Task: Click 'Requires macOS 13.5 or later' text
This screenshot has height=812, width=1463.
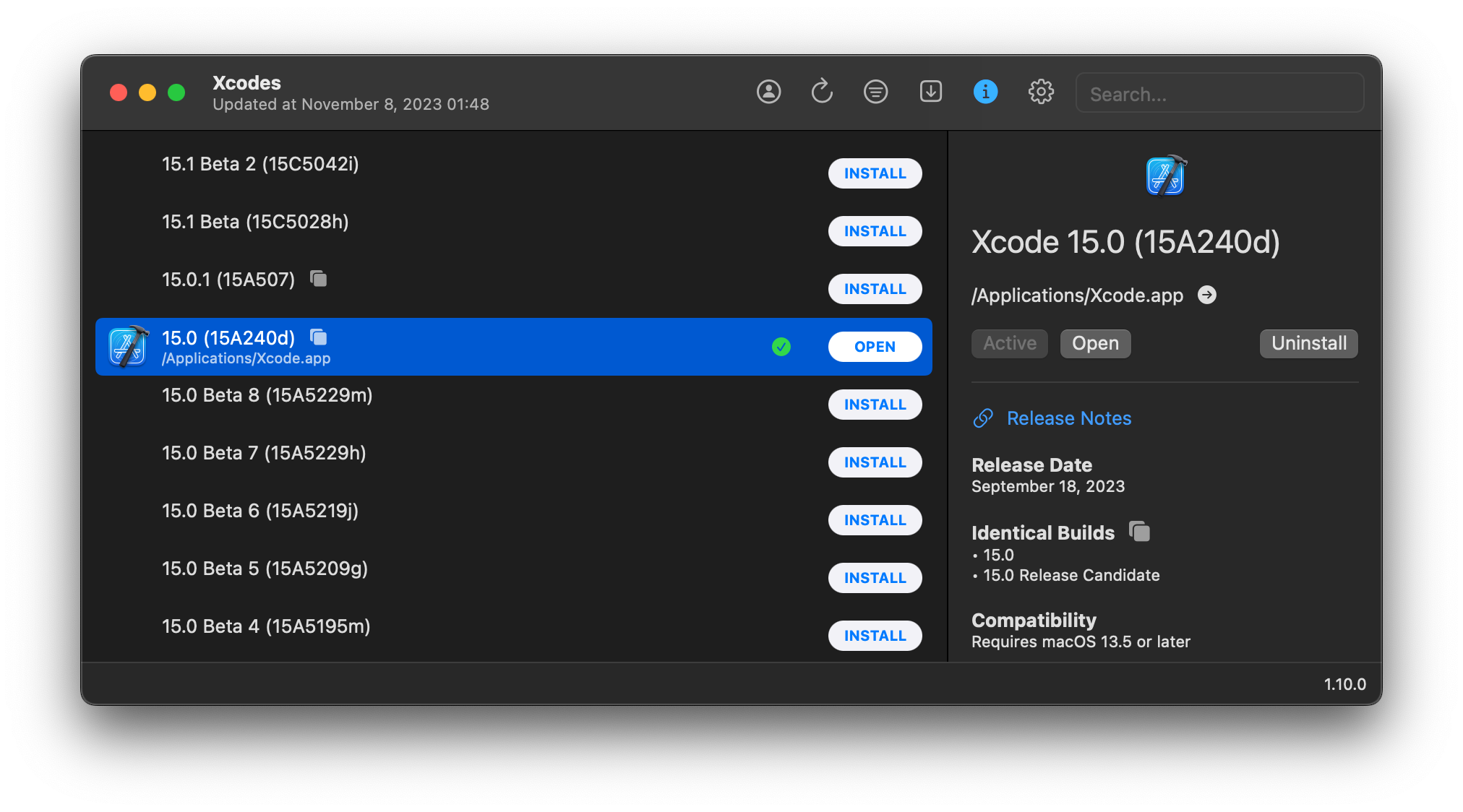Action: [x=1081, y=642]
